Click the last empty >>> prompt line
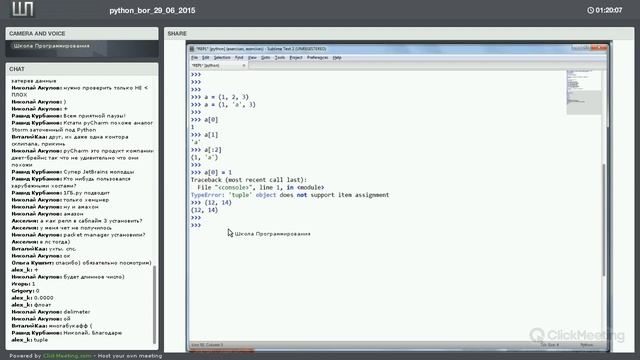Image resolution: width=640 pixels, height=360 pixels. (196, 225)
